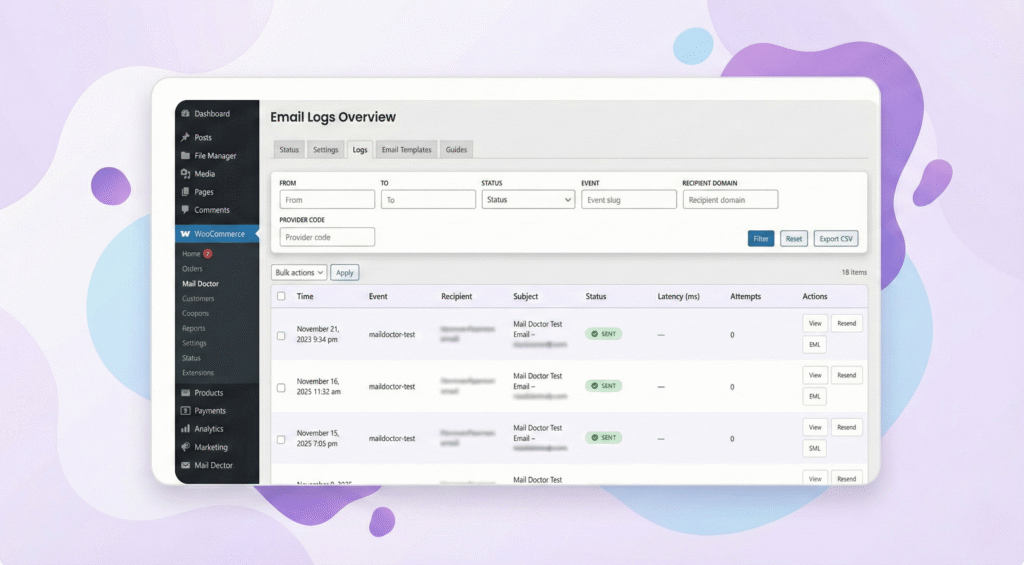
Task: Switch to the Email Templates tab
Action: (x=406, y=150)
